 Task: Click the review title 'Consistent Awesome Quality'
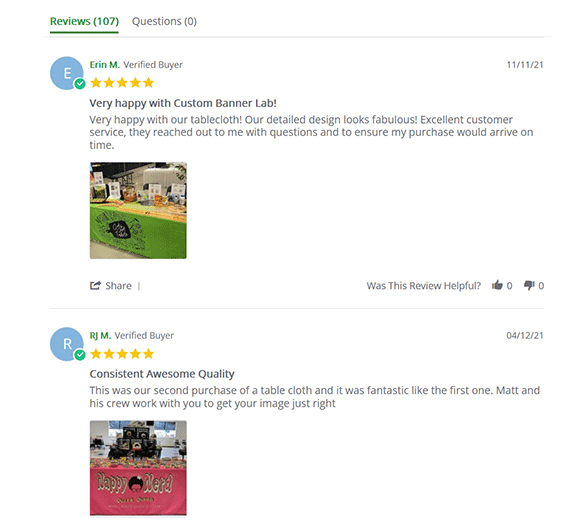pos(162,374)
